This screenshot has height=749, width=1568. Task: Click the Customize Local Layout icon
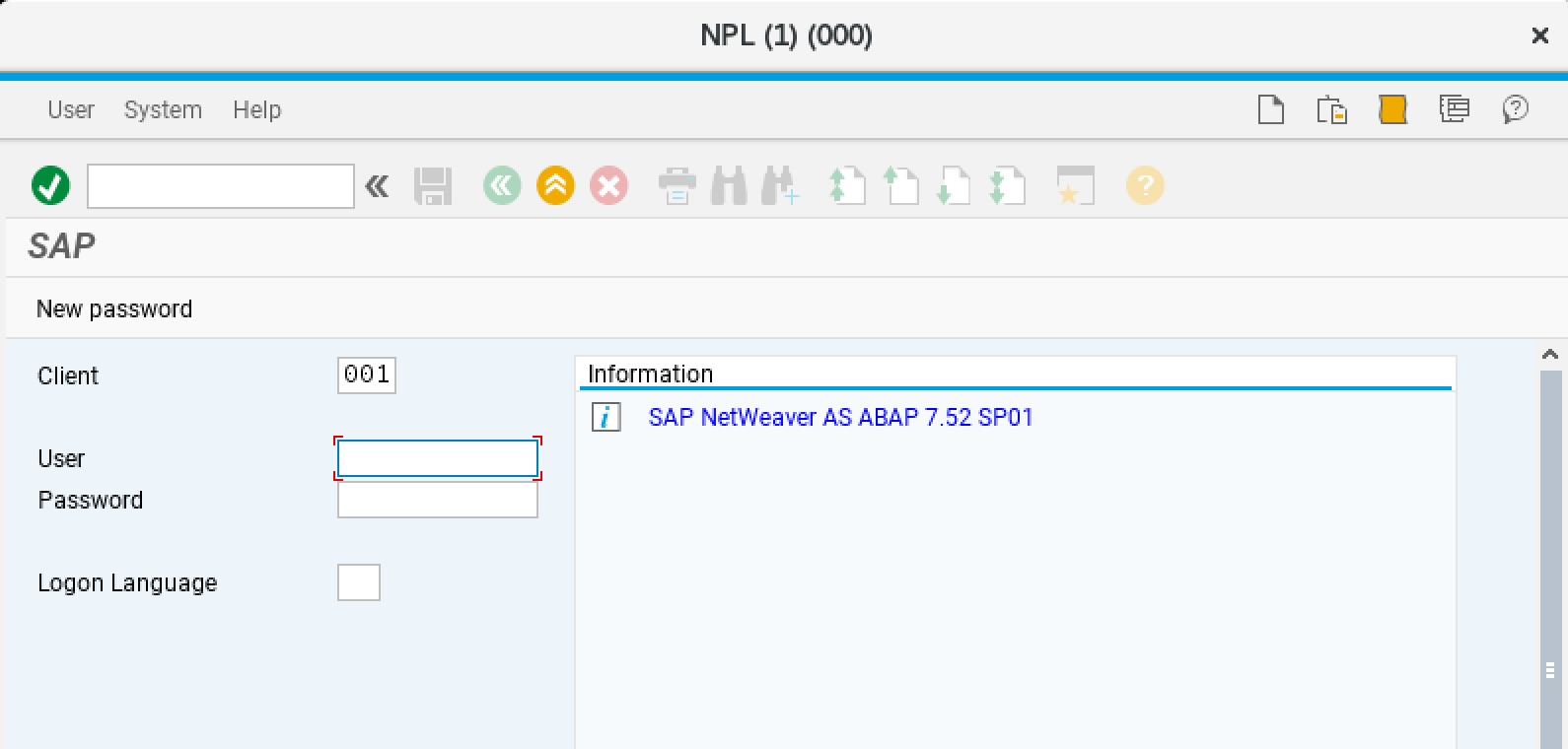(1455, 108)
